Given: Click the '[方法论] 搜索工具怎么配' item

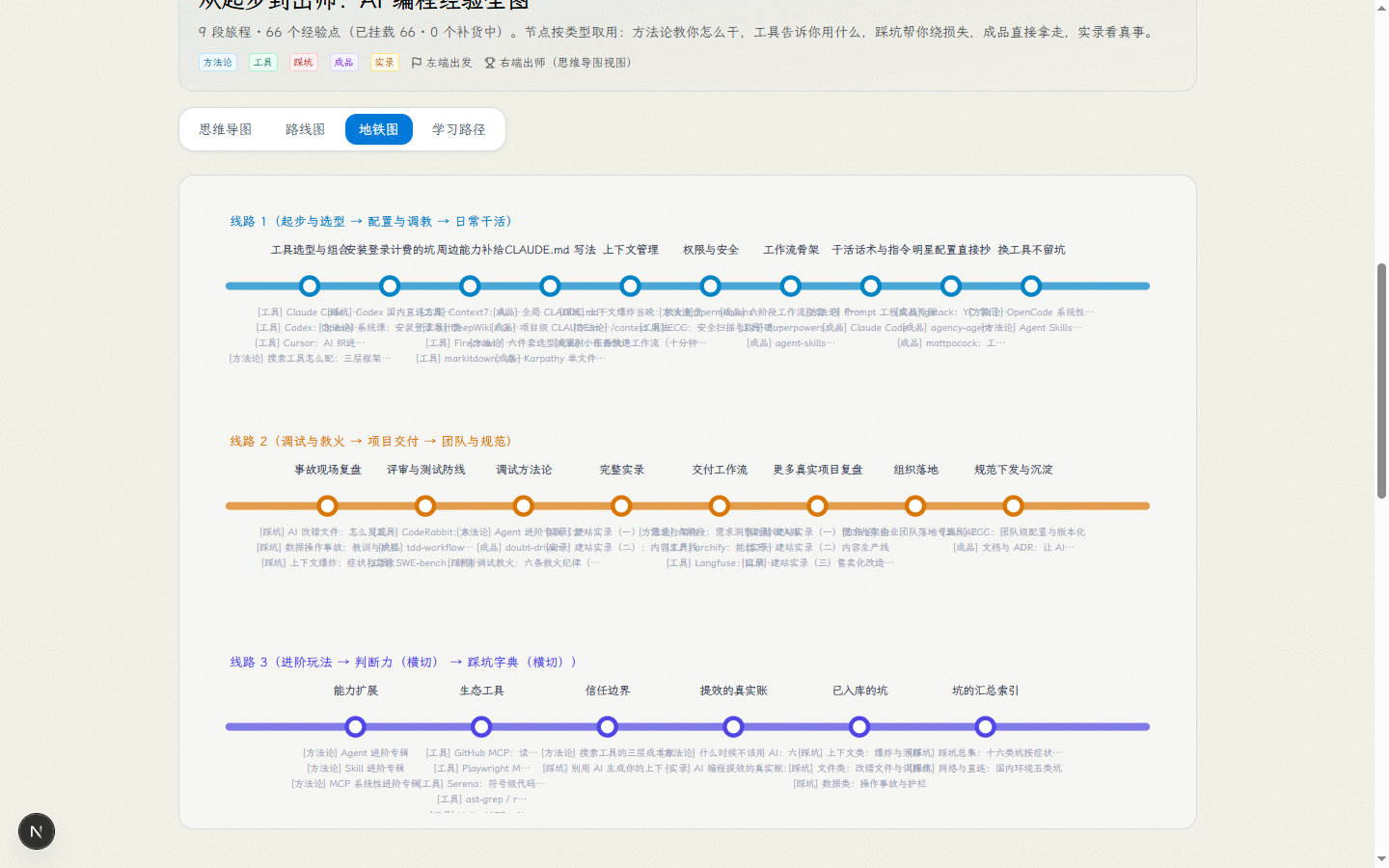Looking at the screenshot, I should pos(310,359).
